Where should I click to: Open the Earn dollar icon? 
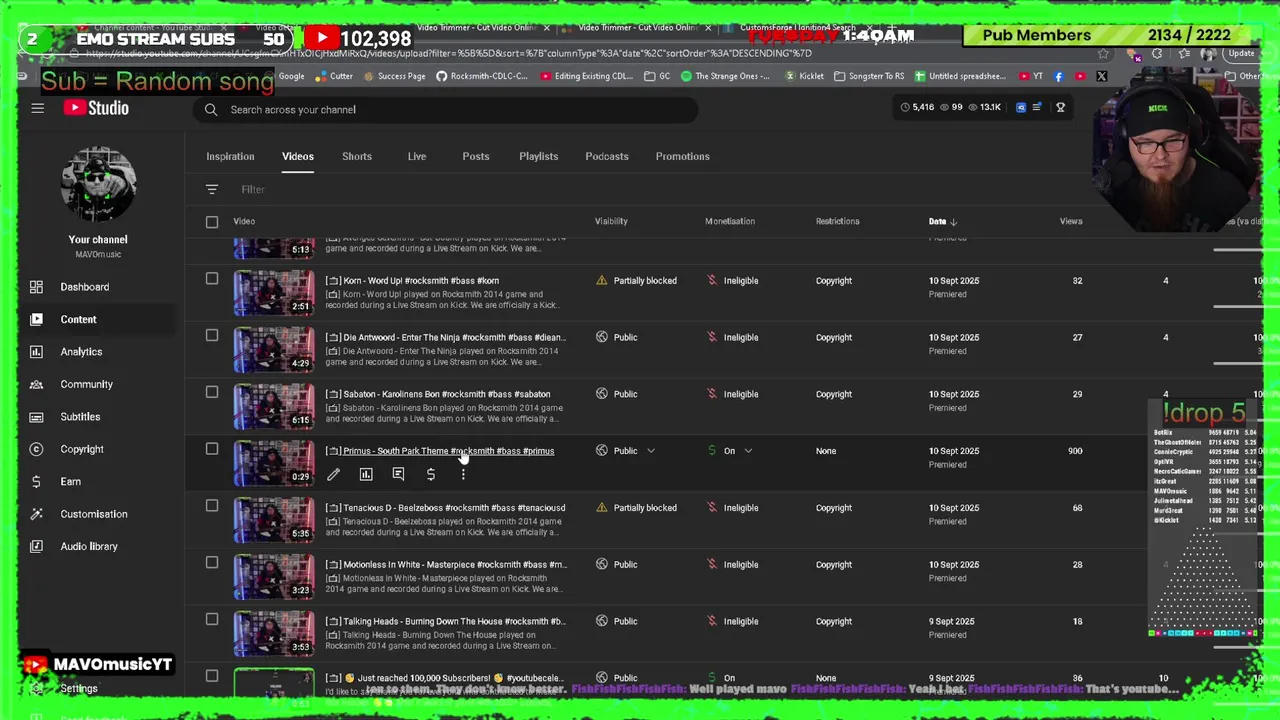(x=36, y=482)
